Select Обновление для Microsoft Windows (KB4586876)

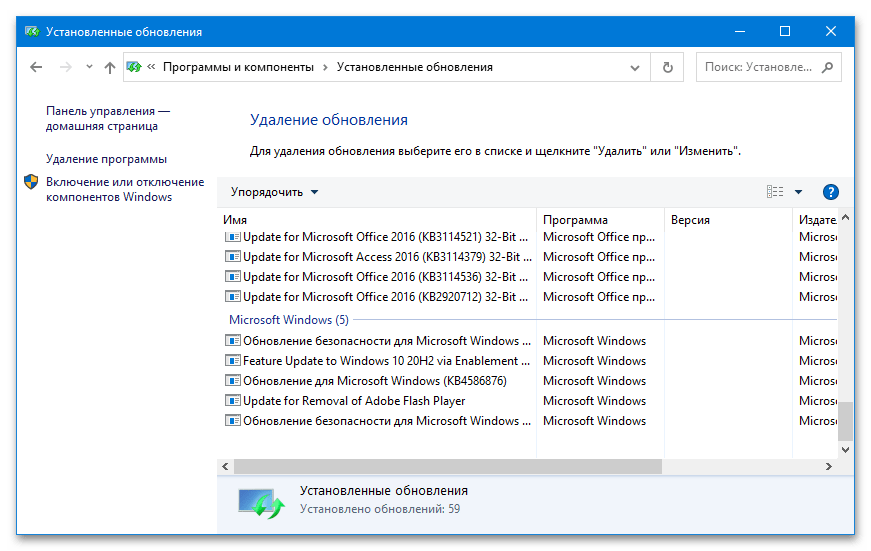click(375, 381)
